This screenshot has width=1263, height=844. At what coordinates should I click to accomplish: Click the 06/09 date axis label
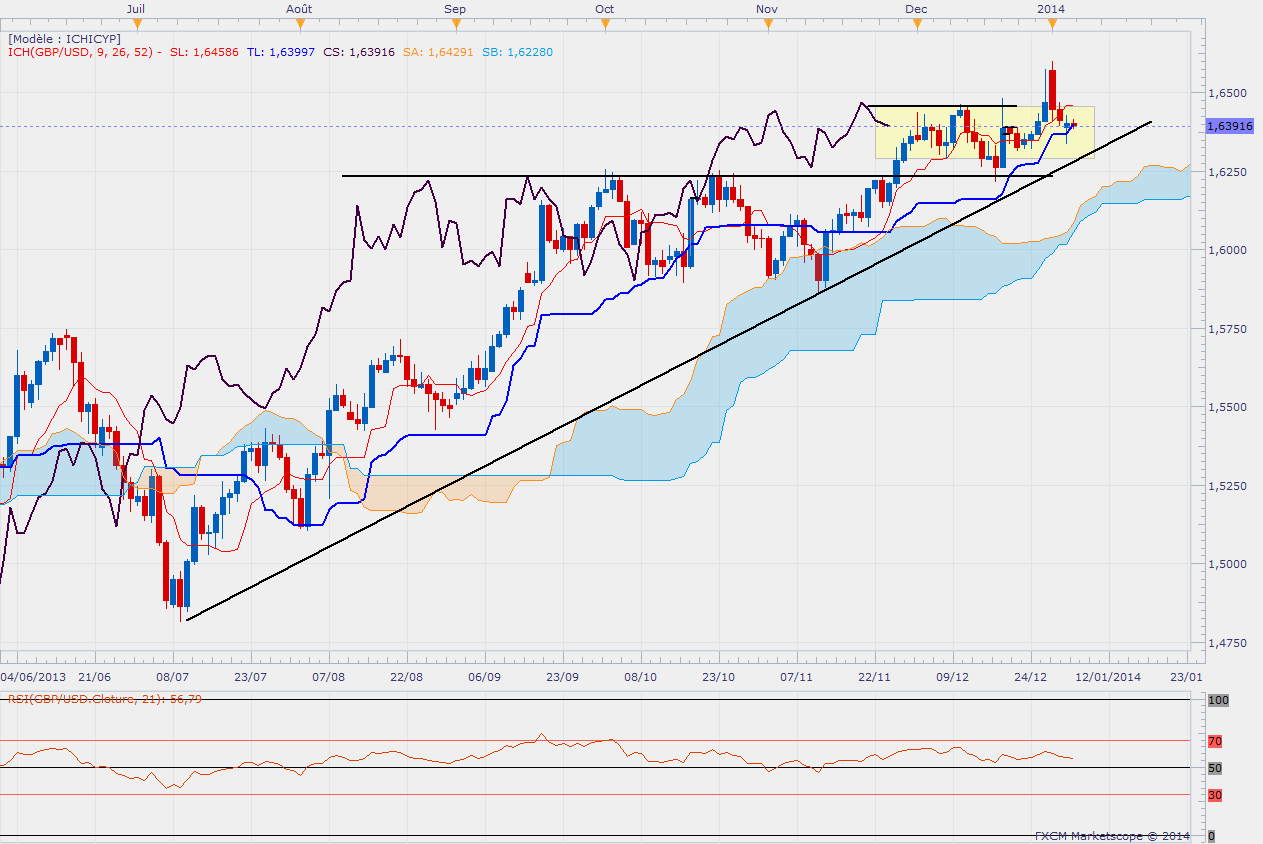(484, 677)
